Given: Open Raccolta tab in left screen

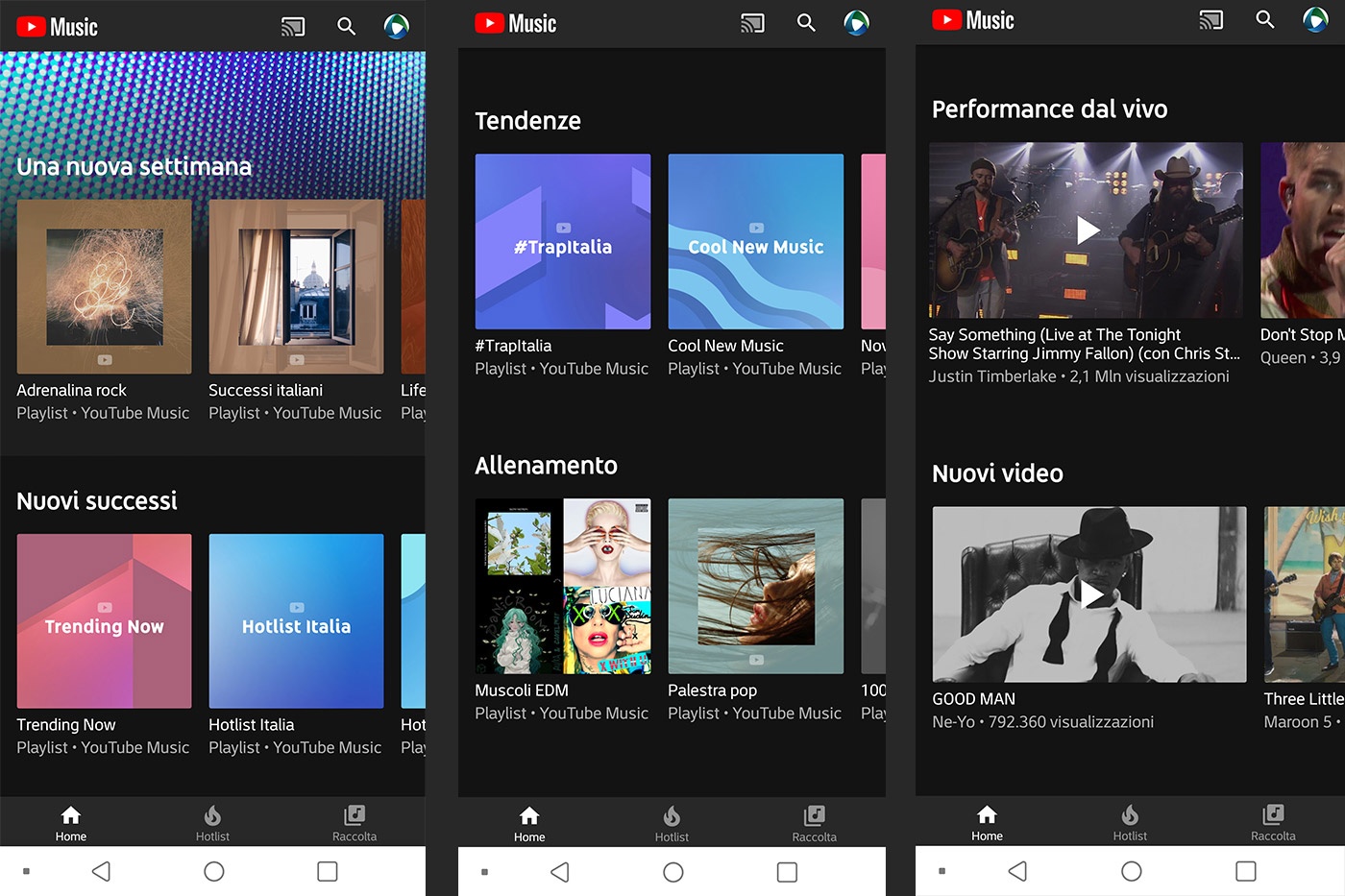Looking at the screenshot, I should coord(355,823).
